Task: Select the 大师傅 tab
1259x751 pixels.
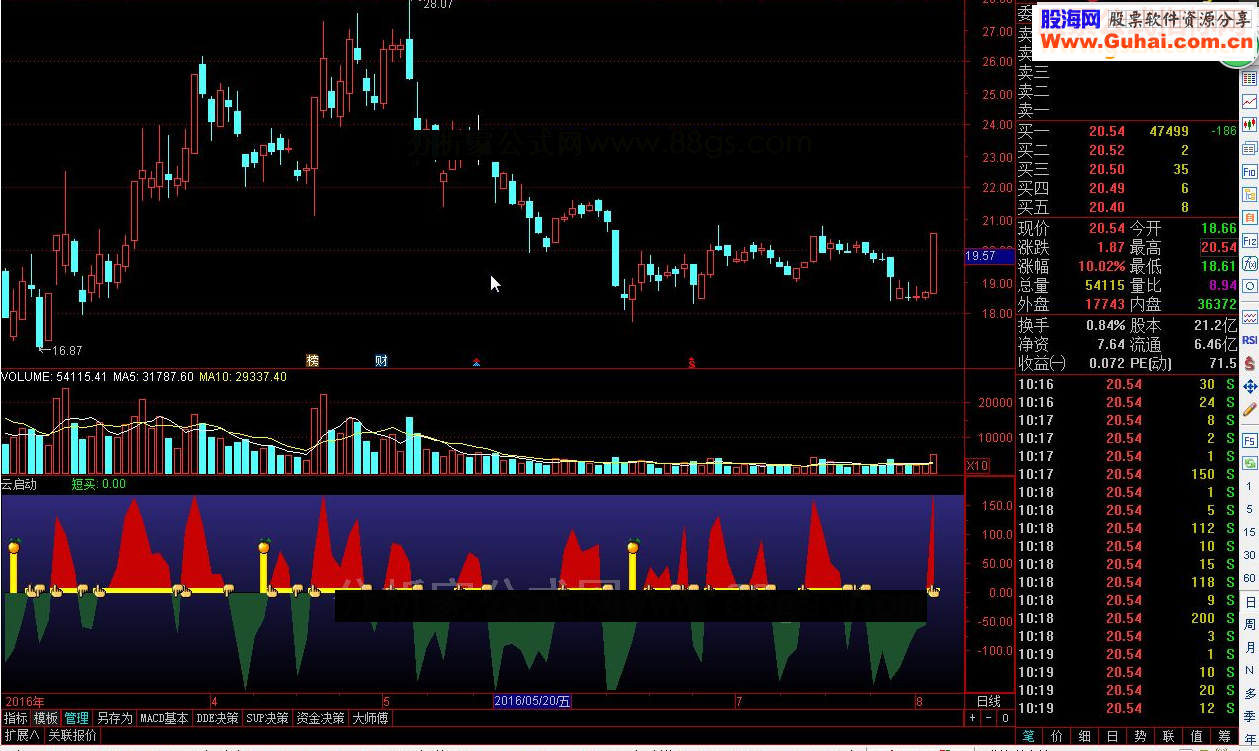Action: 370,718
